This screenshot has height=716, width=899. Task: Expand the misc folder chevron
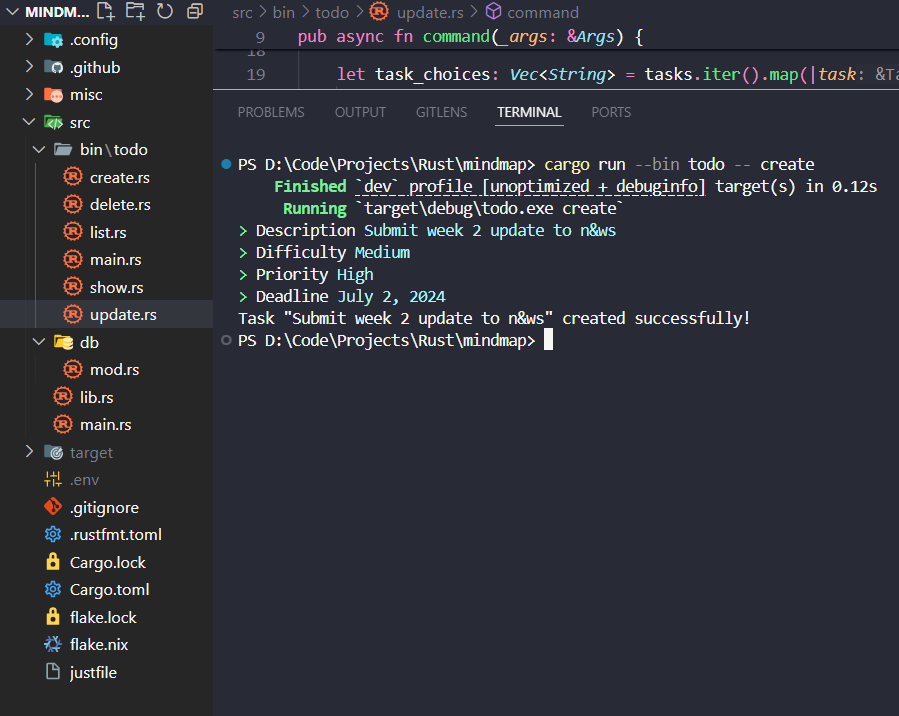tap(29, 94)
